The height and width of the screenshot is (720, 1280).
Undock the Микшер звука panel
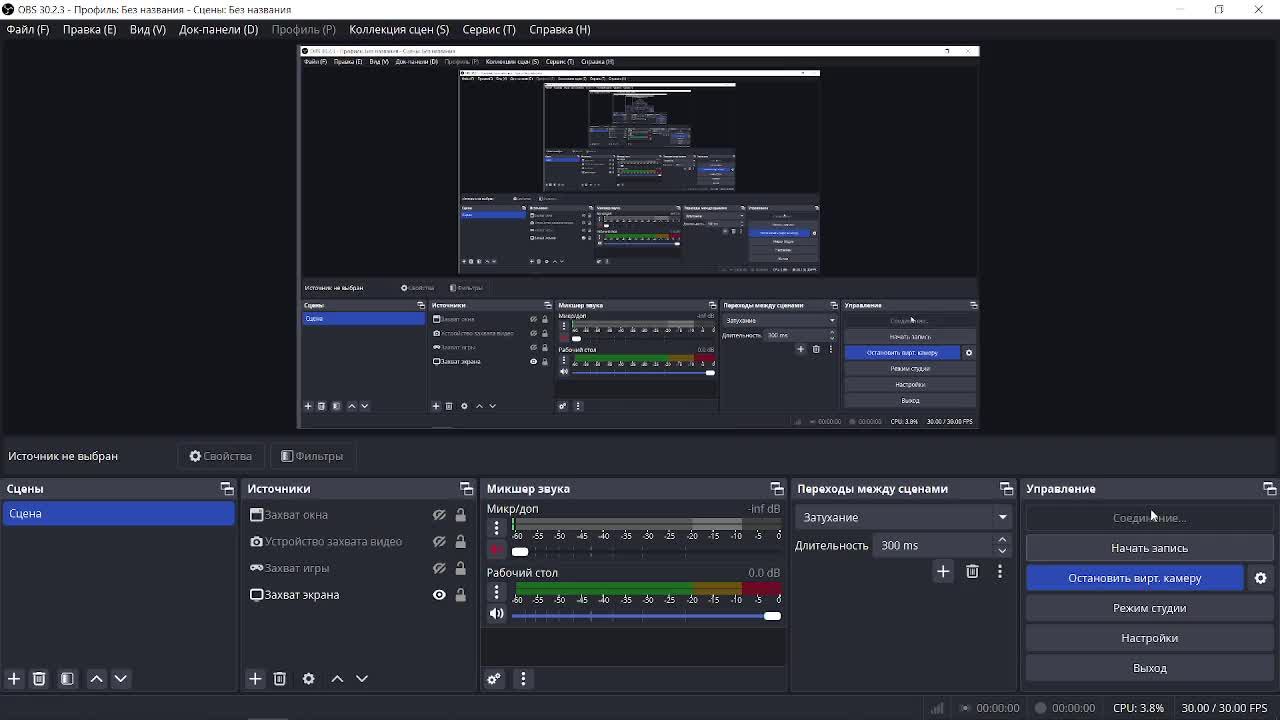[777, 489]
